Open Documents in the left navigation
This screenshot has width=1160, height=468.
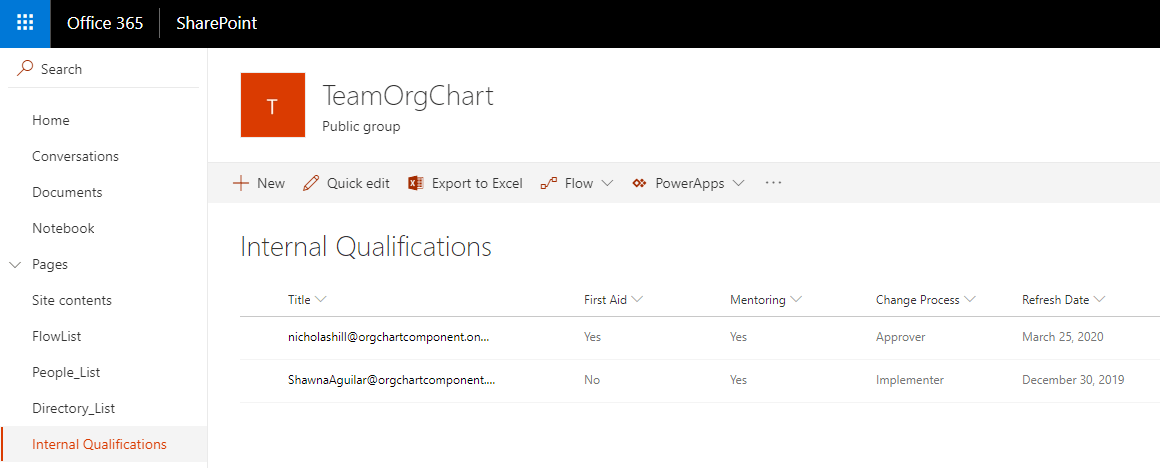pos(67,192)
